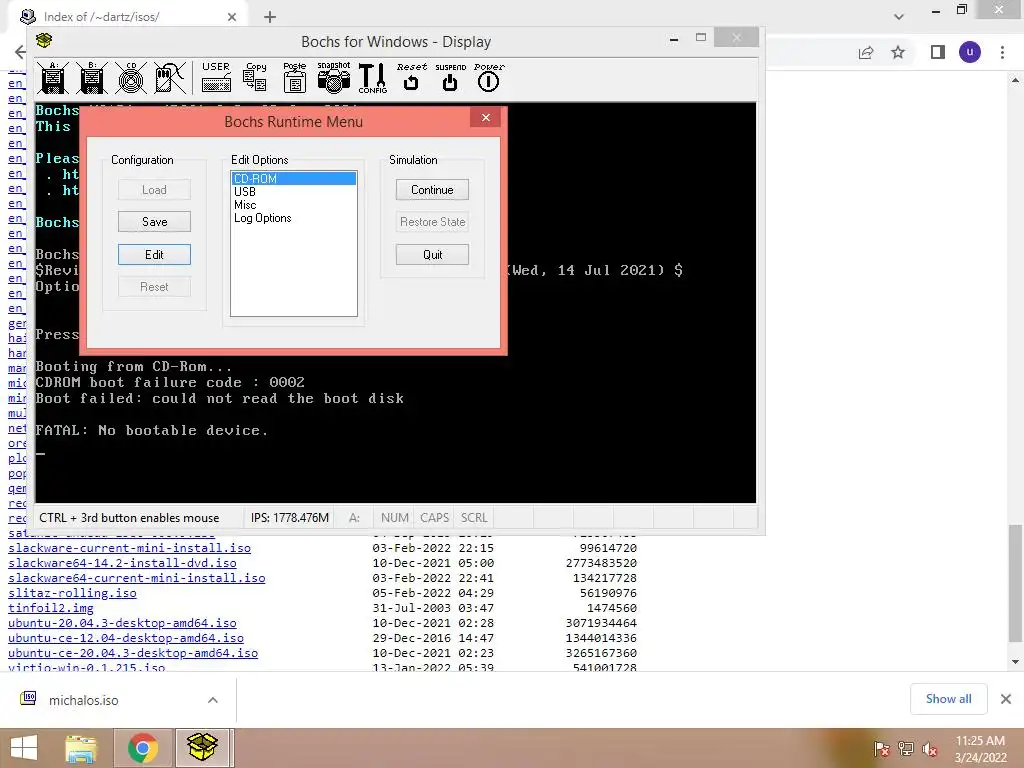The image size is (1024, 768).
Task: Open tinfoil2.img link
Action: (50, 608)
